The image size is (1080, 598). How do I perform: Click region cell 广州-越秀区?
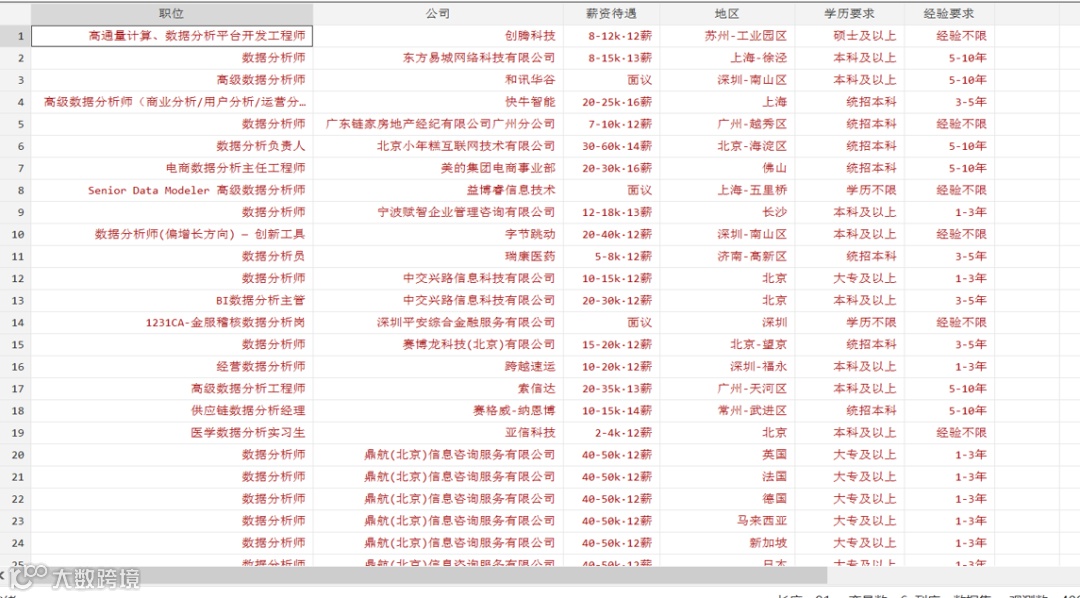point(727,124)
